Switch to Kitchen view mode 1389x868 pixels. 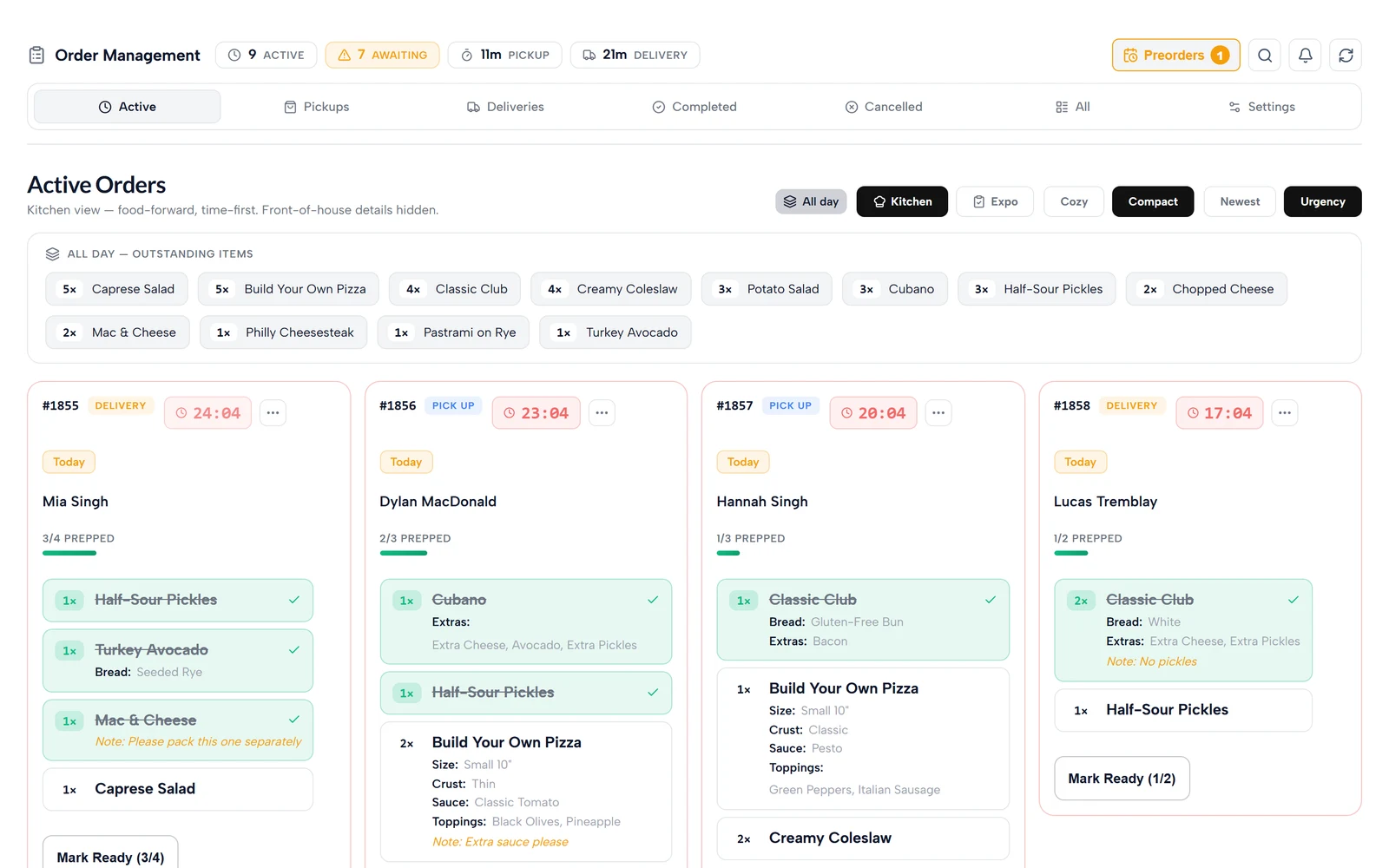click(x=902, y=201)
